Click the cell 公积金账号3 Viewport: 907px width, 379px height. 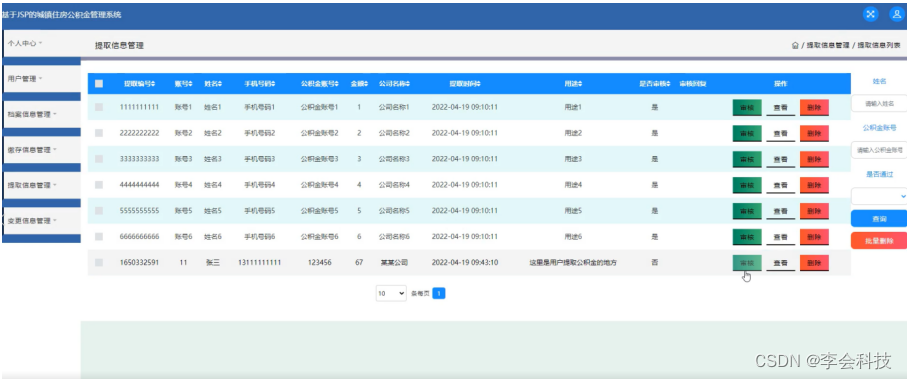[x=319, y=159]
